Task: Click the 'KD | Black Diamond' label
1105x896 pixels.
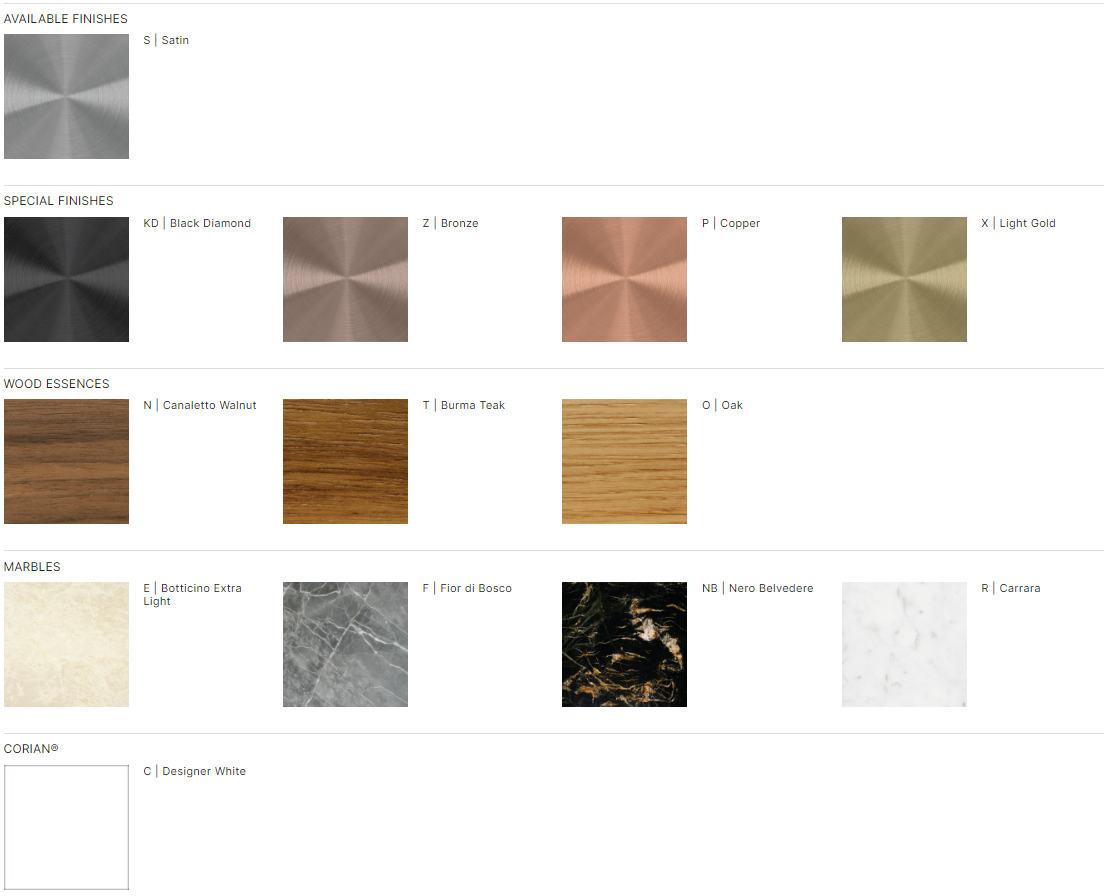Action: 197,223
